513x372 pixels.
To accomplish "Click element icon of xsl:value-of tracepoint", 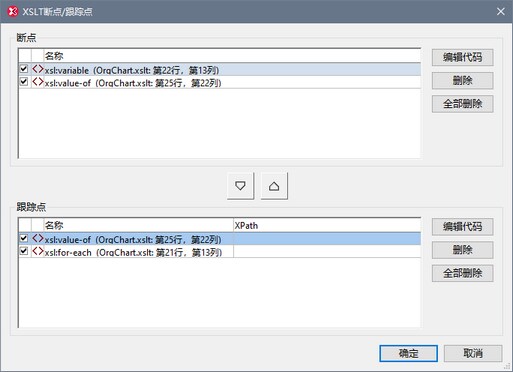I will (38, 239).
